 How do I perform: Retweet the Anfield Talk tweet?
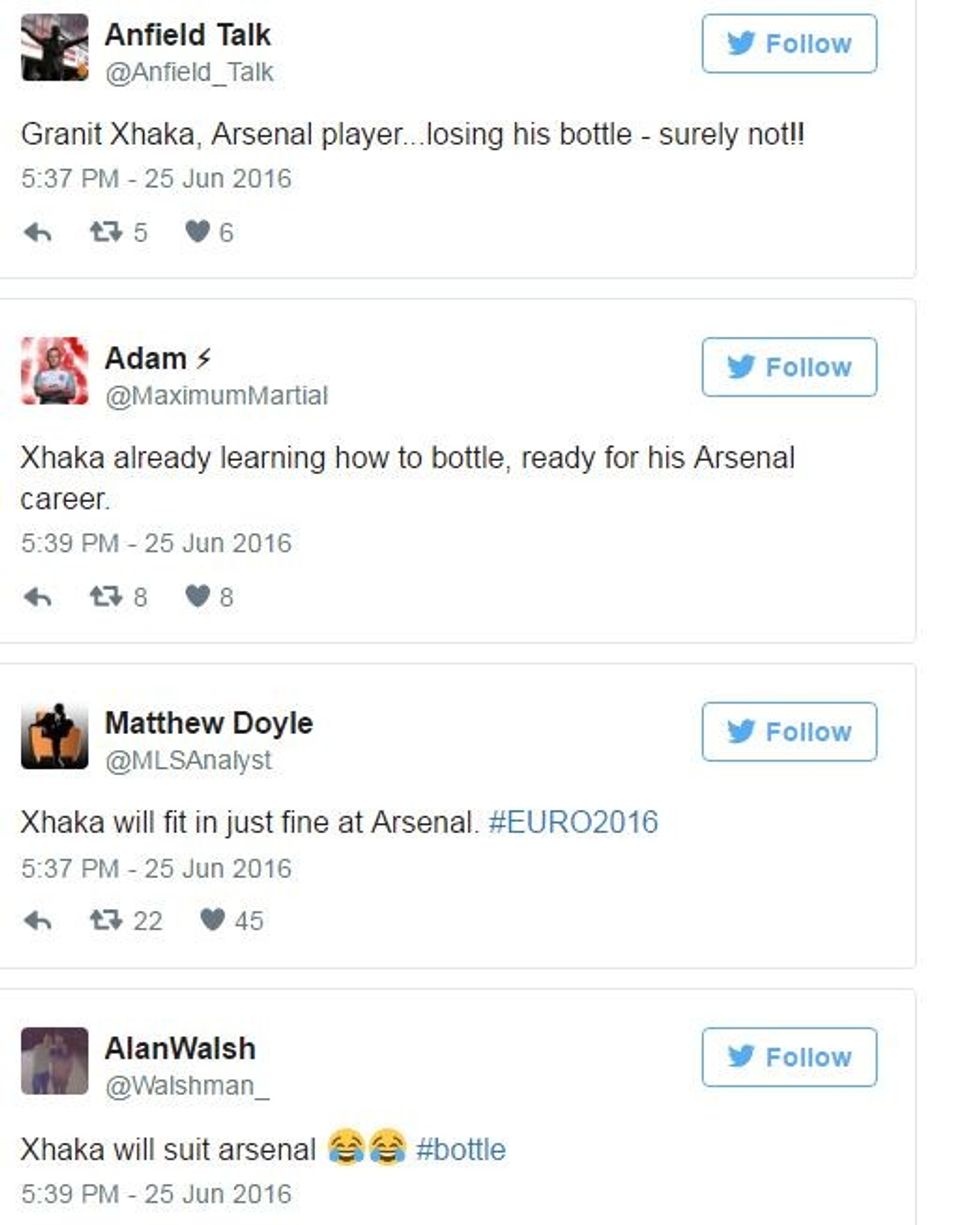102,233
